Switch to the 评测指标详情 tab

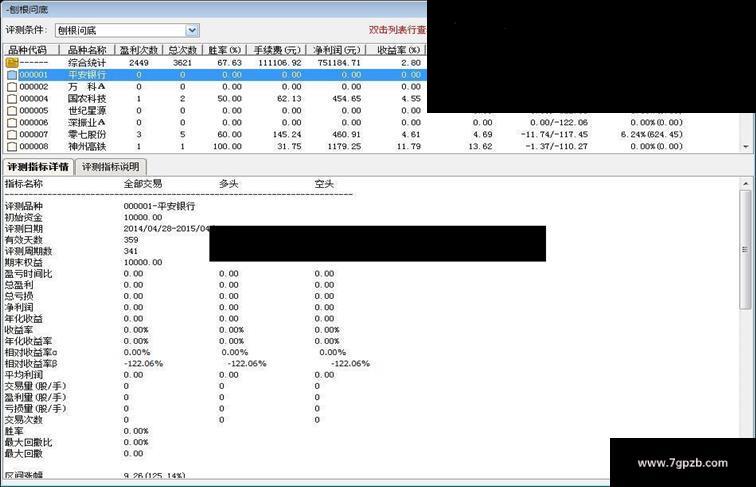38,167
